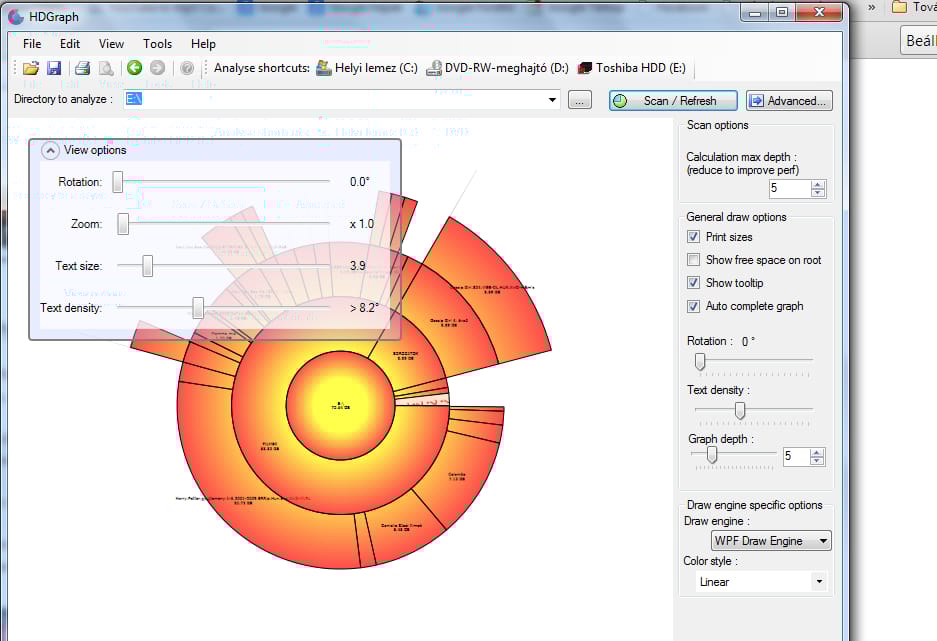
Task: Click the Calculation max depth value field
Action: tap(789, 189)
